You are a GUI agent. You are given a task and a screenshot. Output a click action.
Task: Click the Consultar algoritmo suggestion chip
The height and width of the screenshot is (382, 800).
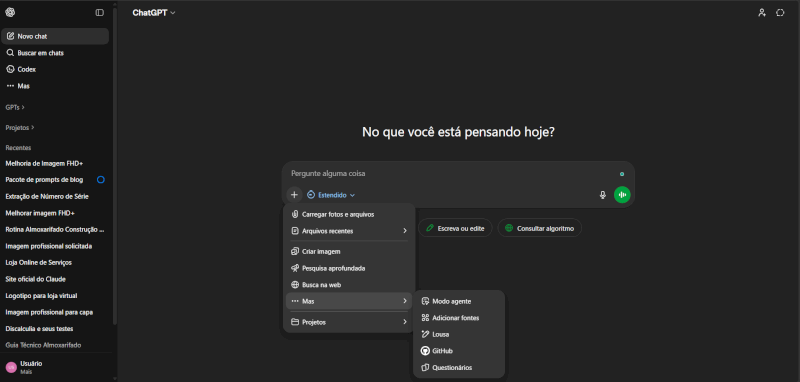coord(540,228)
